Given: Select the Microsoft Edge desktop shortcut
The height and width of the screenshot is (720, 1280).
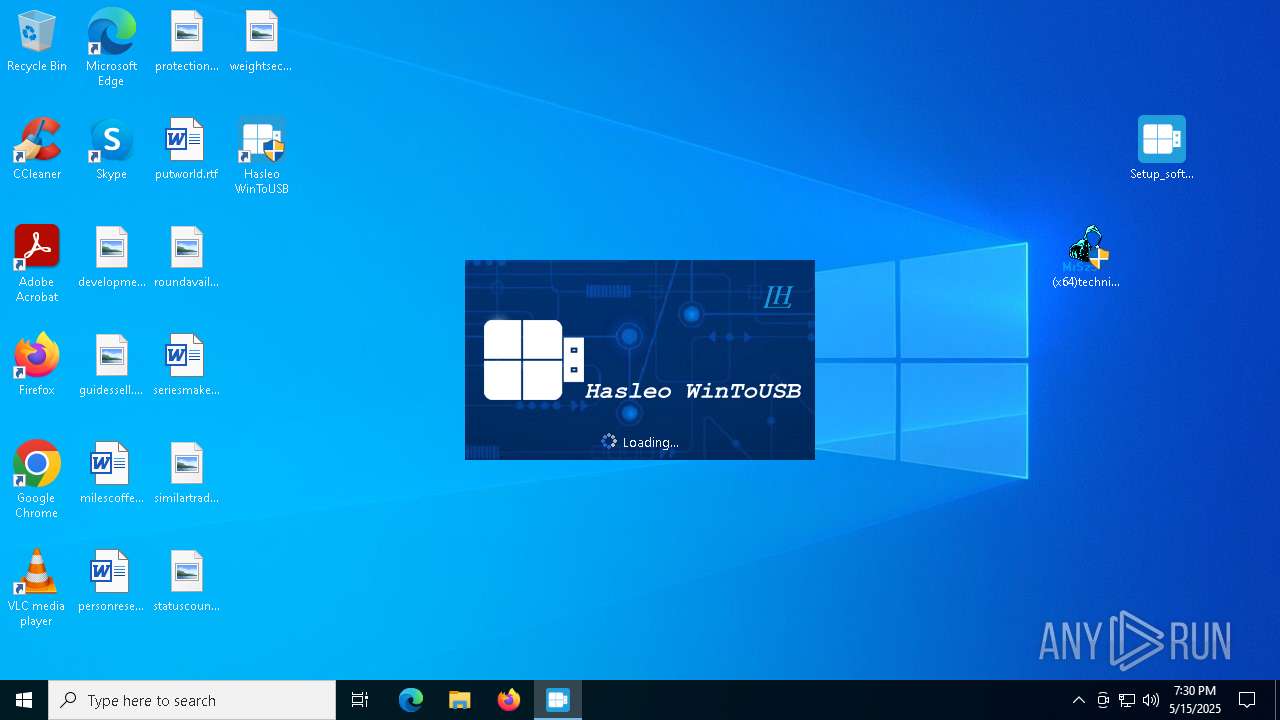Looking at the screenshot, I should tap(111, 48).
